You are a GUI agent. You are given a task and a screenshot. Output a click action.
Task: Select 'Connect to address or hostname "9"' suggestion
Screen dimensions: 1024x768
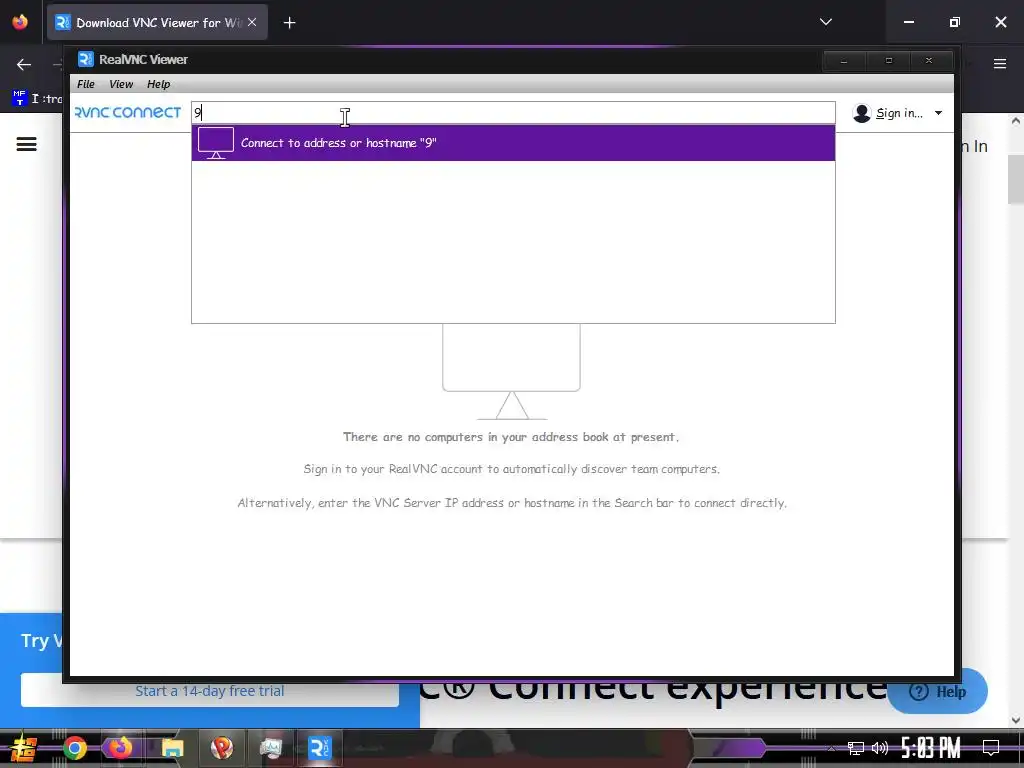pos(513,143)
